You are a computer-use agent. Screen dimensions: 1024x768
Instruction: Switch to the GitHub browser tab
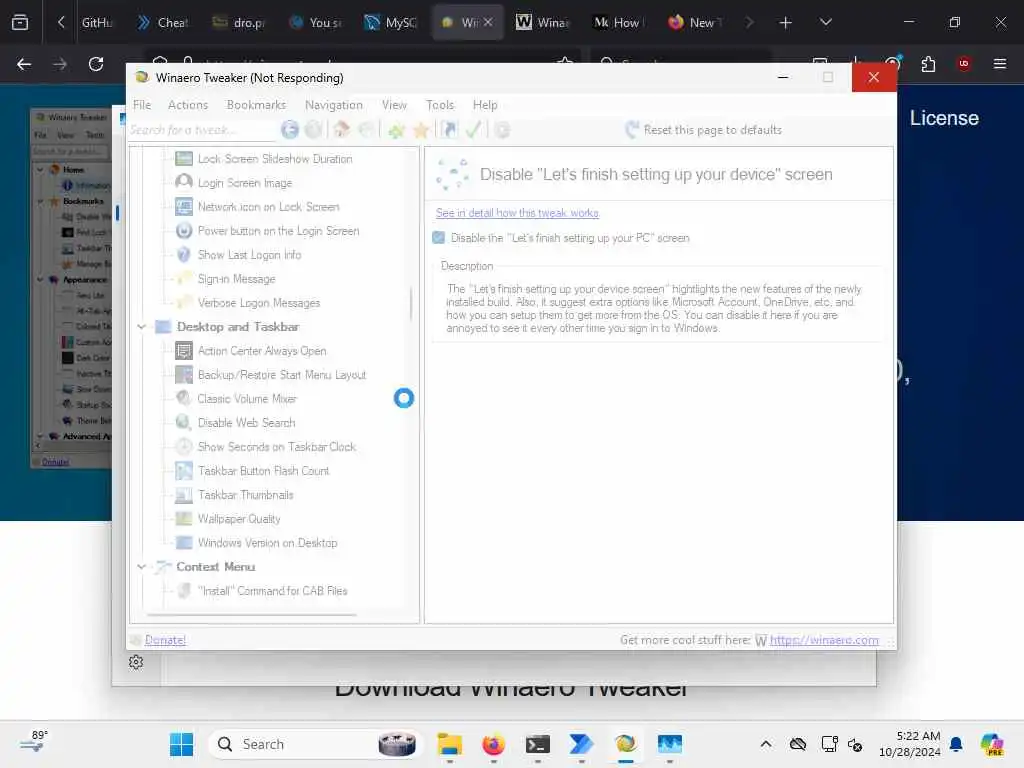pos(95,22)
